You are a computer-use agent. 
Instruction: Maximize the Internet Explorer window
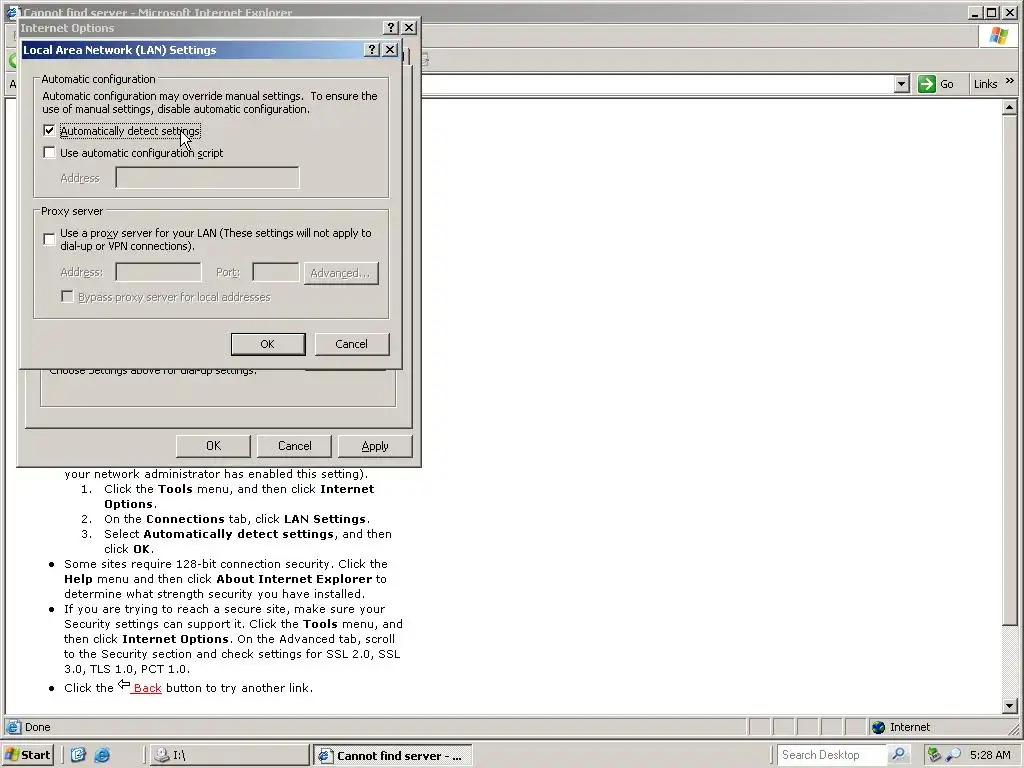991,12
